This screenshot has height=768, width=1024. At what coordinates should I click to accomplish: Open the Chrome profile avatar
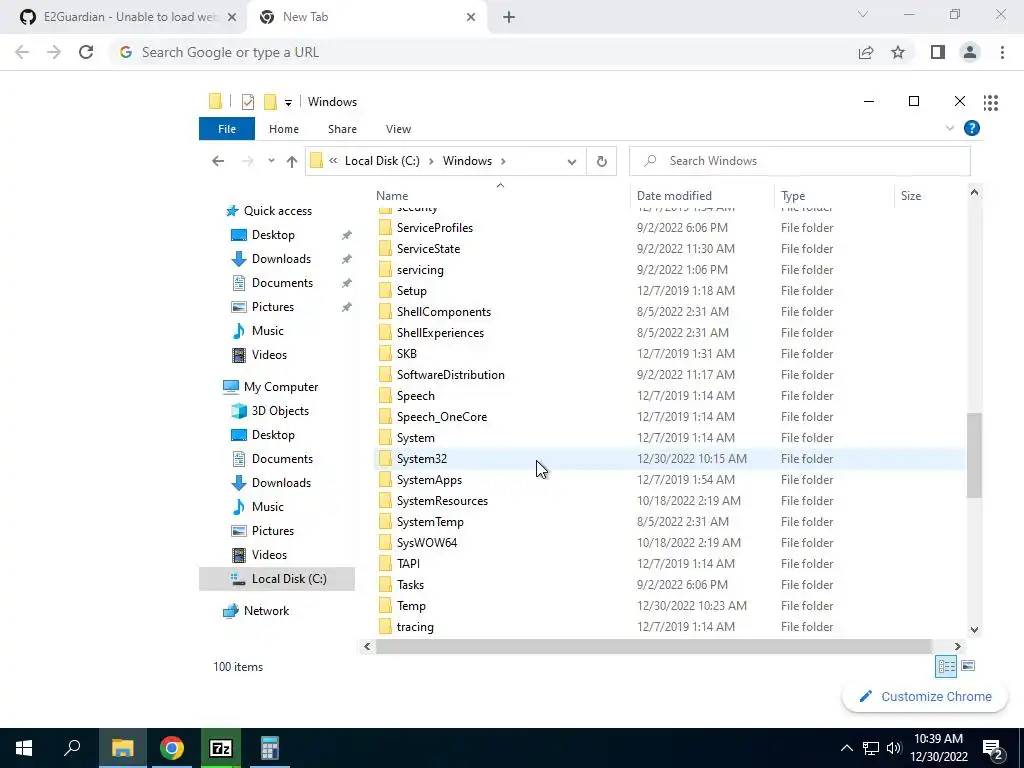[970, 52]
